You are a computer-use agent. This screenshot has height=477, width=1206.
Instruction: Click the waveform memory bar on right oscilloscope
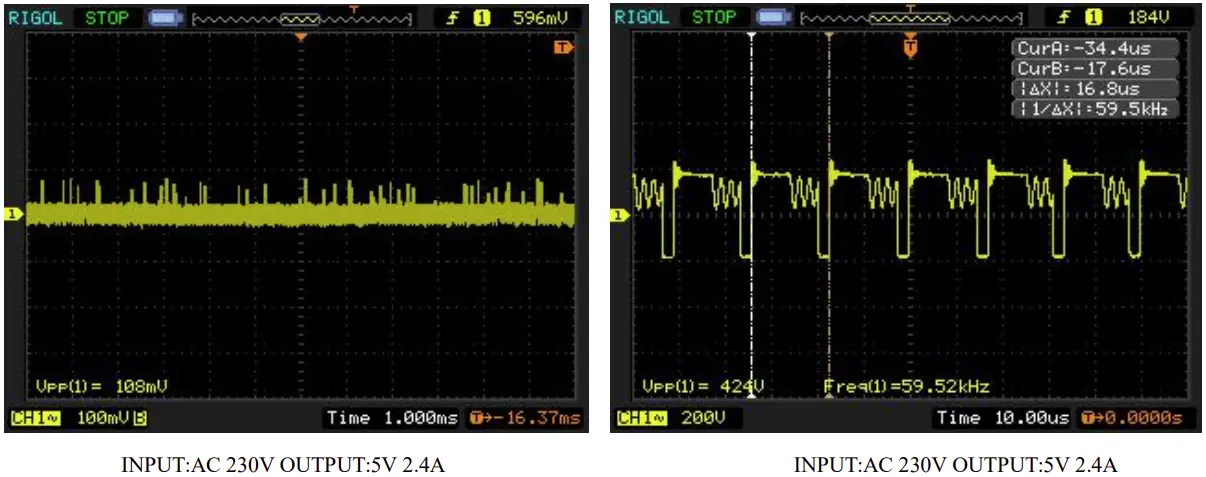tap(910, 18)
